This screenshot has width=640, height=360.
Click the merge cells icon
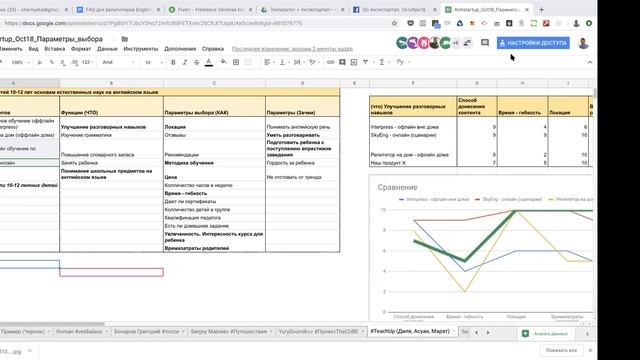[248, 62]
